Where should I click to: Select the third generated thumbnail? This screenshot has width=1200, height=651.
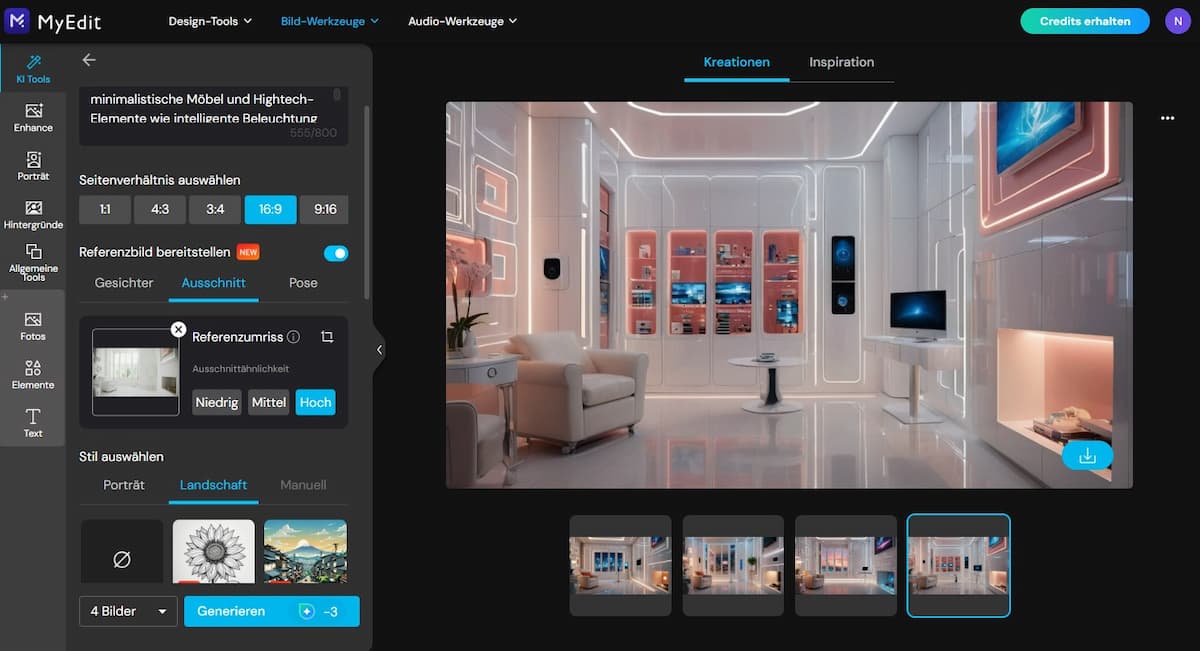(846, 565)
